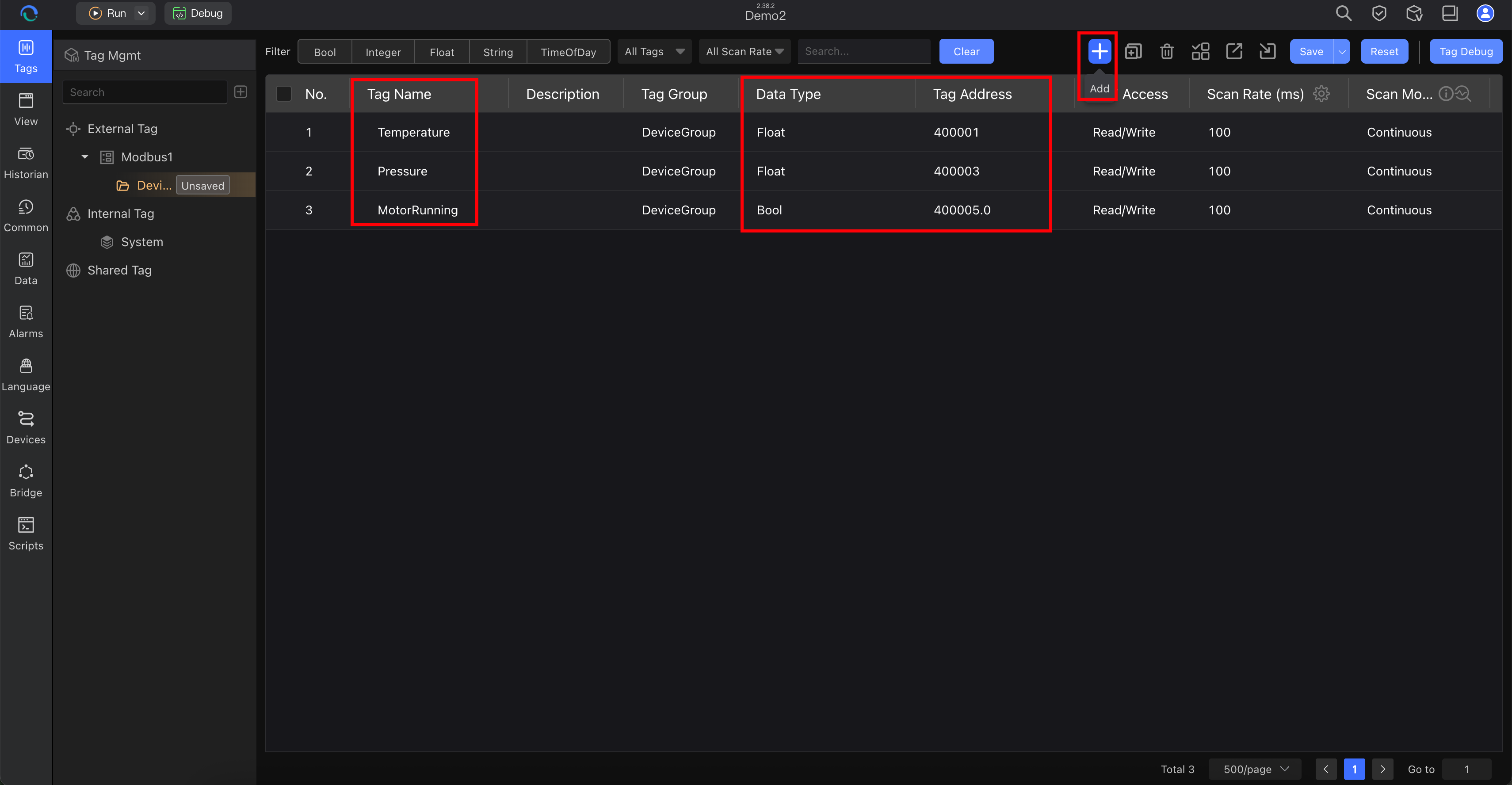Screen dimensions: 1512x785
Task: Click the package cube icon in the top bar
Action: pyautogui.click(x=1414, y=14)
